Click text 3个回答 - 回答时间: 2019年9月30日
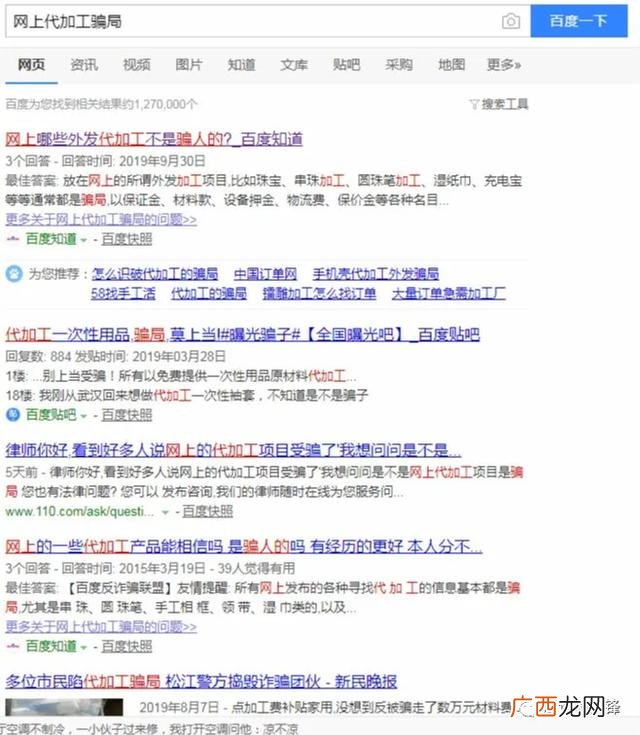This screenshot has width=640, height=735. [x=105, y=161]
